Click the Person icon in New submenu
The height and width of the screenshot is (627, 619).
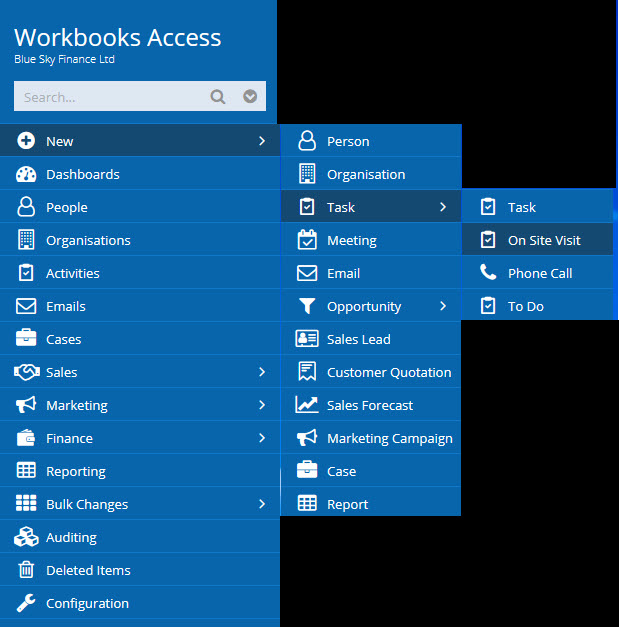(307, 141)
